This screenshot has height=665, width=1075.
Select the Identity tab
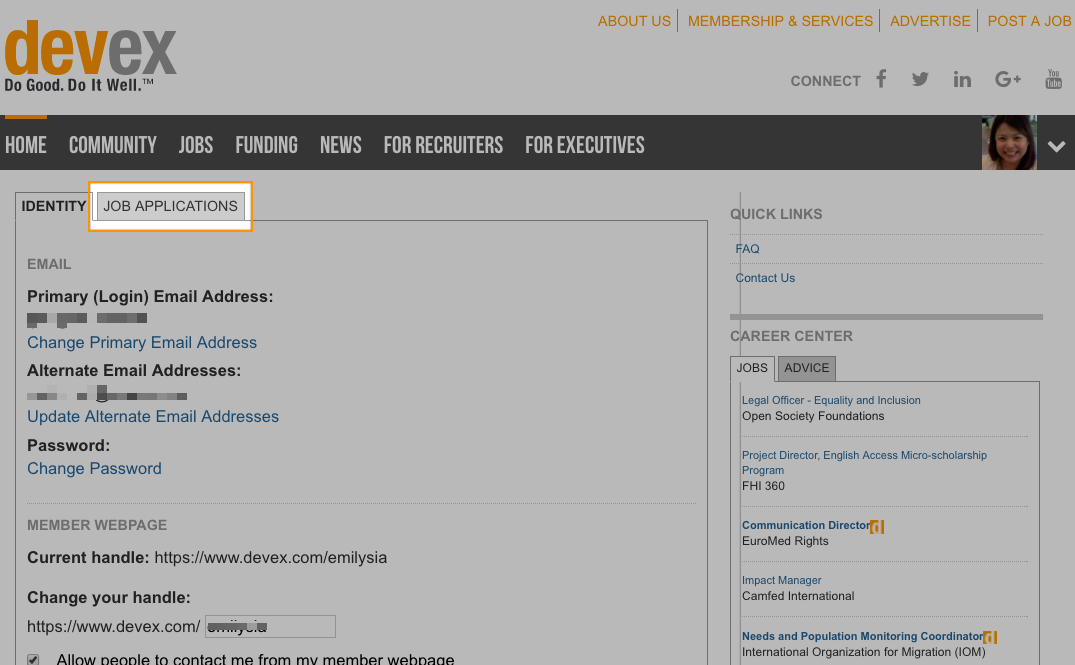(x=53, y=206)
